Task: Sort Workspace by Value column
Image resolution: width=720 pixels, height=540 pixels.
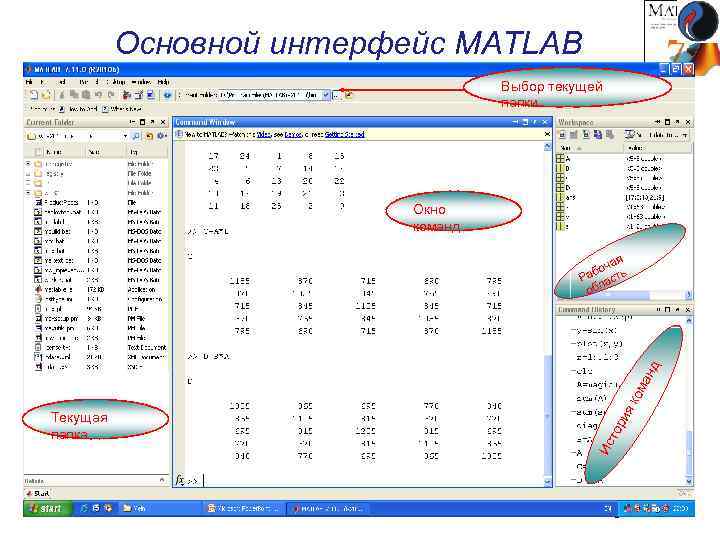Action: tap(657, 148)
